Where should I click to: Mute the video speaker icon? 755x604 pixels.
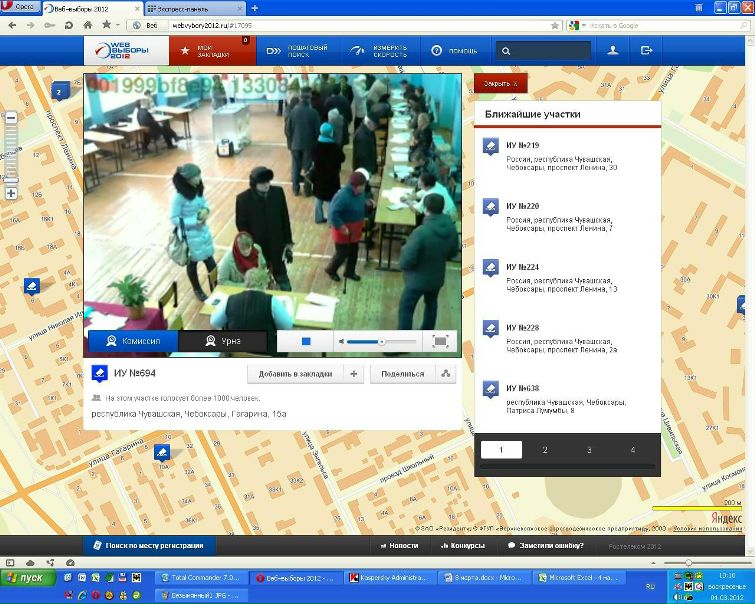point(341,341)
